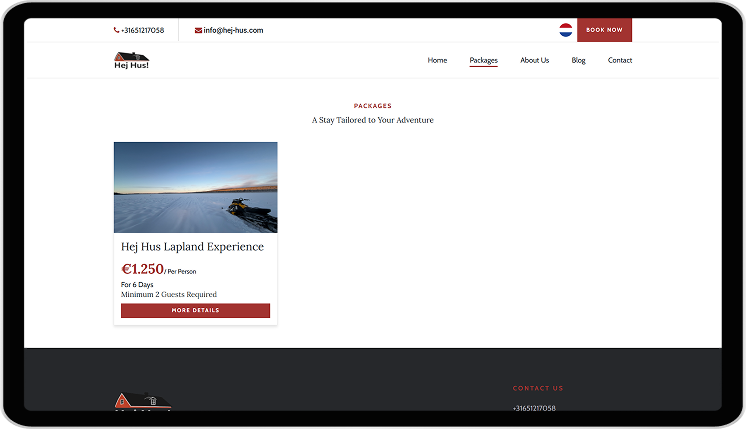Screen dimensions: 746x429
Task: Click the Hej Hus Lapland Experience title
Action: pyautogui.click(x=192, y=247)
